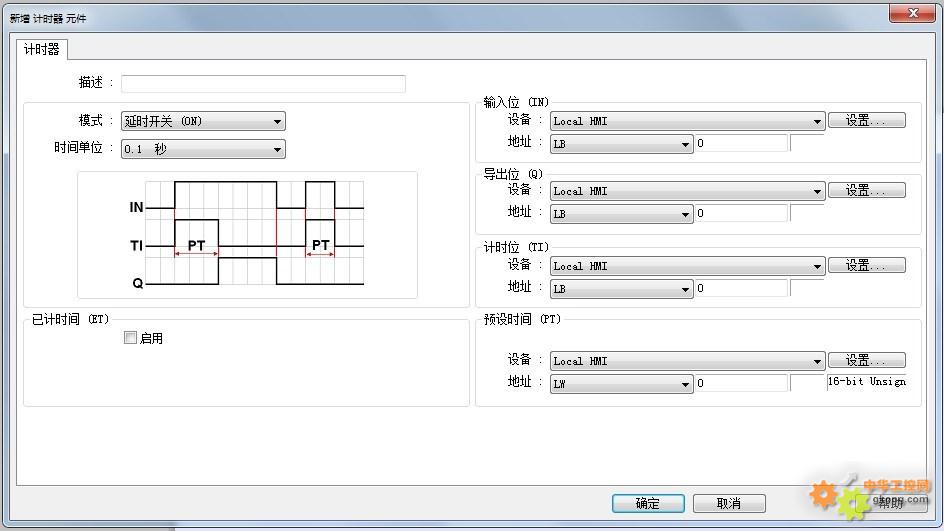The image size is (944, 531).
Task: Switch to the 计时器 tab
Action: [42, 48]
